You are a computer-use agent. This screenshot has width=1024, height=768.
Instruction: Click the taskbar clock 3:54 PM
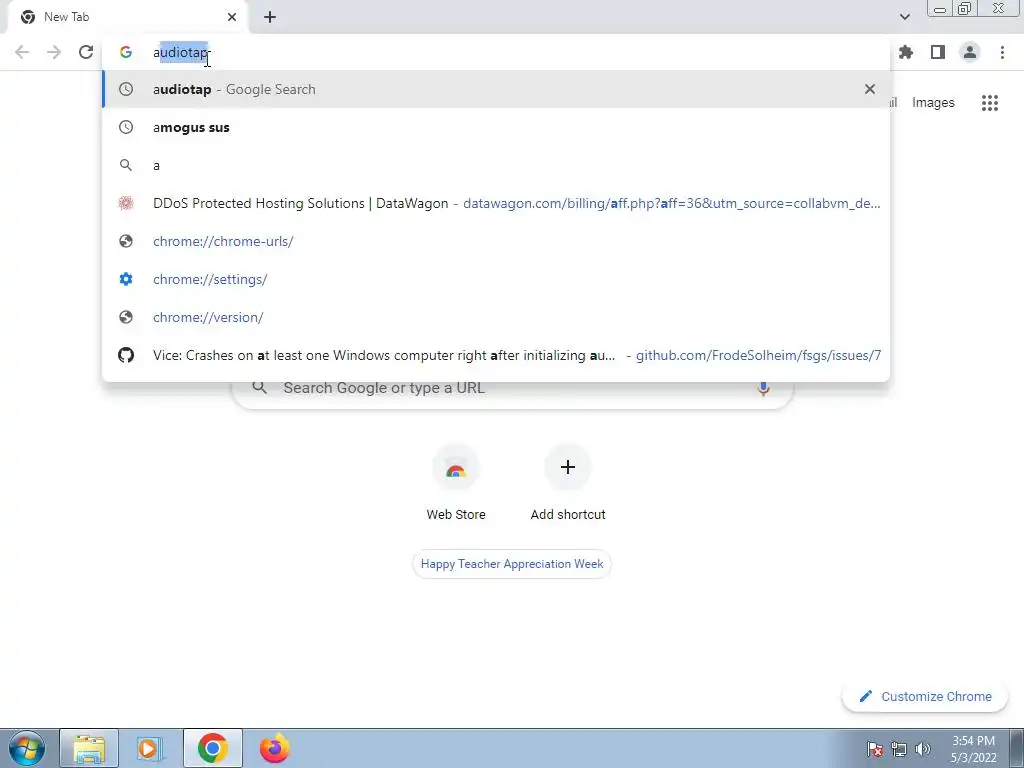(x=974, y=749)
